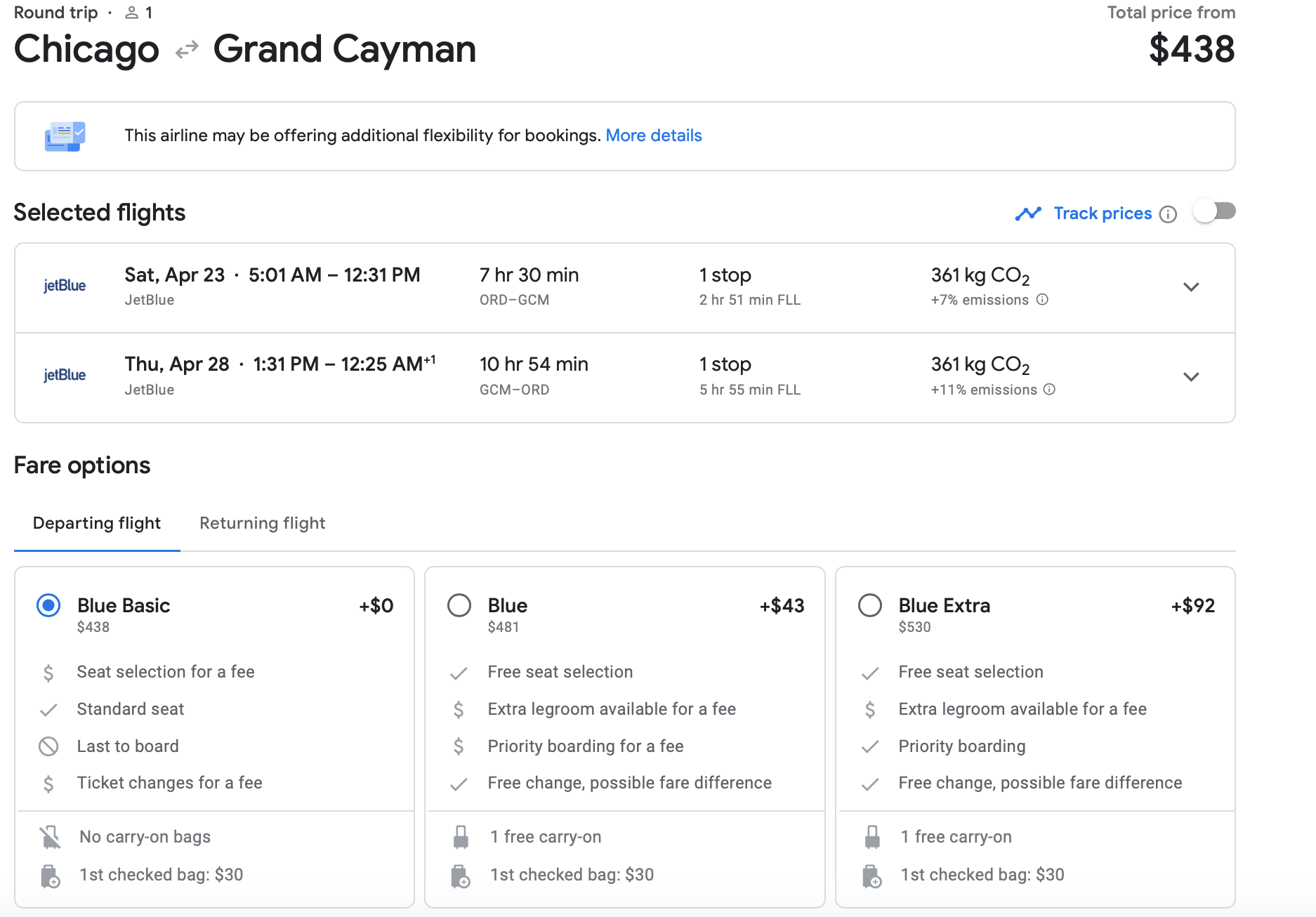
Task: Enable the Track prices toggle
Action: (1215, 211)
